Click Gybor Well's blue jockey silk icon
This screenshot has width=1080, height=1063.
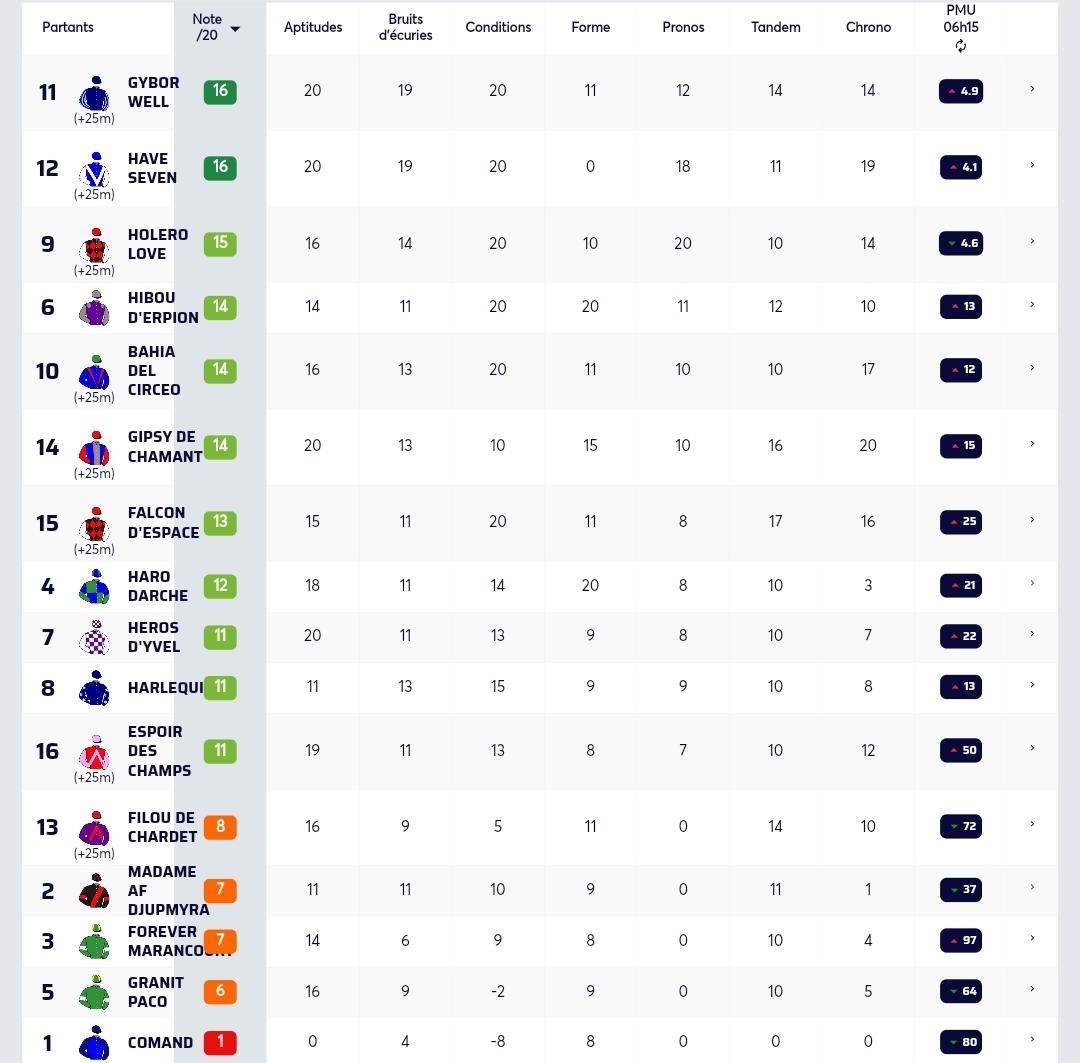95,93
